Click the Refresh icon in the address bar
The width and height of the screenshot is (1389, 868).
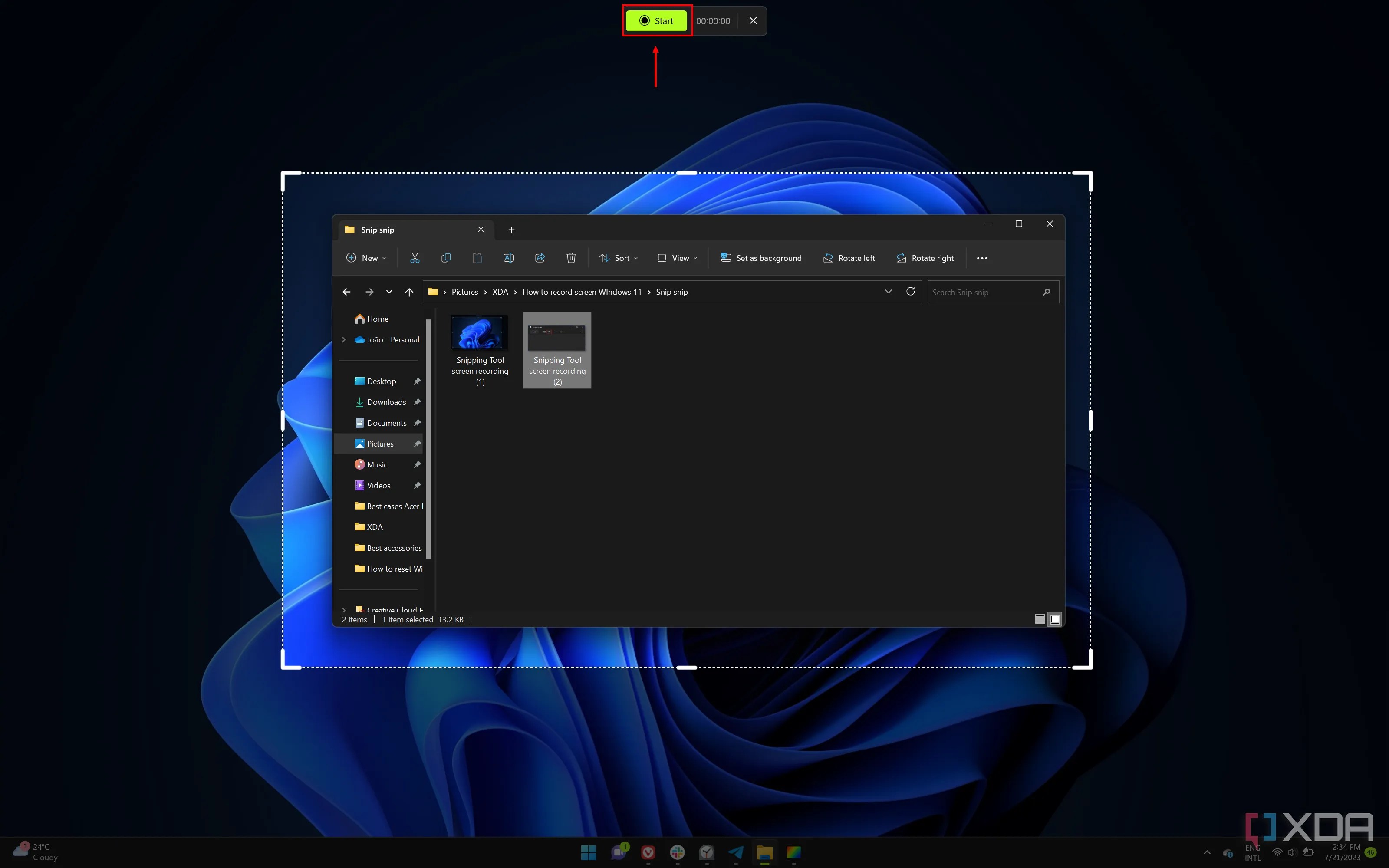click(911, 292)
